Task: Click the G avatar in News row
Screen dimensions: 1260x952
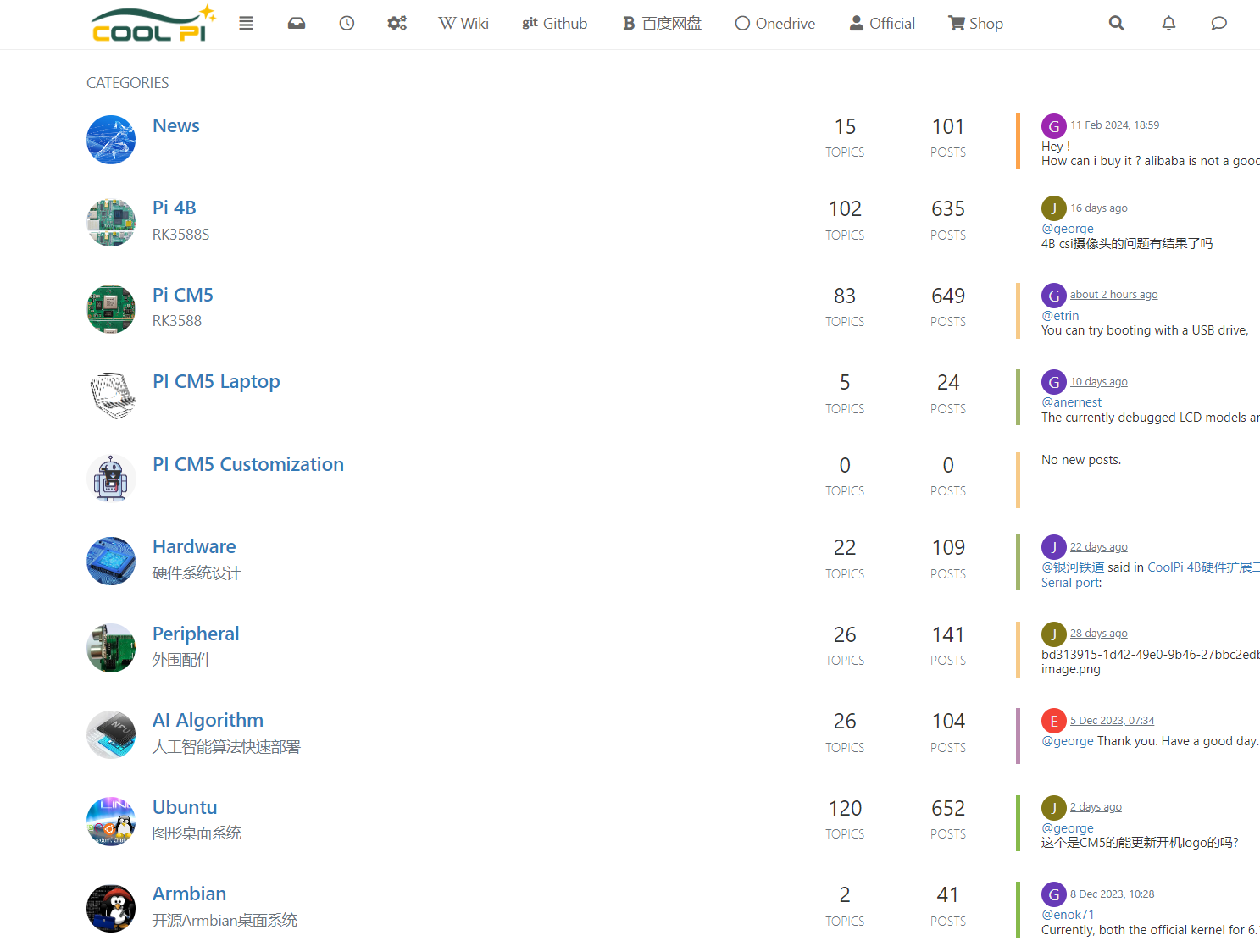Action: point(1054,126)
